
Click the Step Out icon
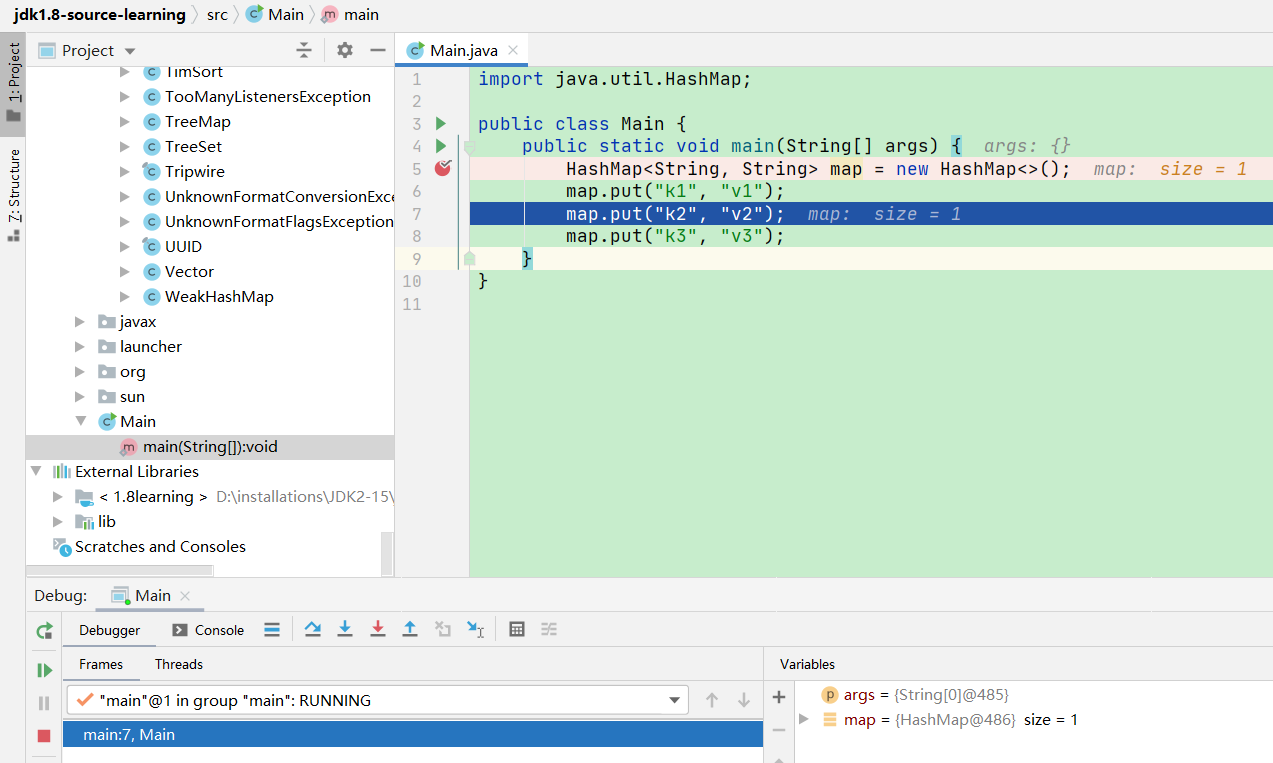[410, 629]
